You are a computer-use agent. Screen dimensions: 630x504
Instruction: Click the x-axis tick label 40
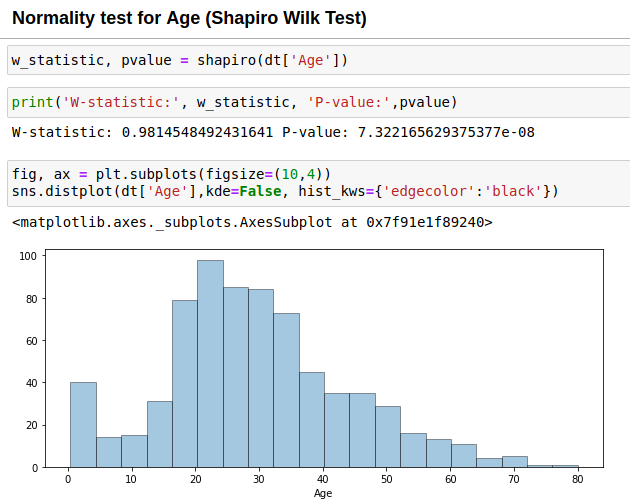click(x=323, y=479)
